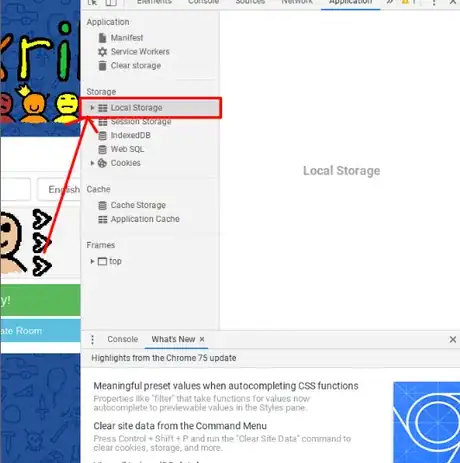The image size is (460, 463).
Task: Click the Chrome 75 update thumbnail
Action: [x=426, y=422]
